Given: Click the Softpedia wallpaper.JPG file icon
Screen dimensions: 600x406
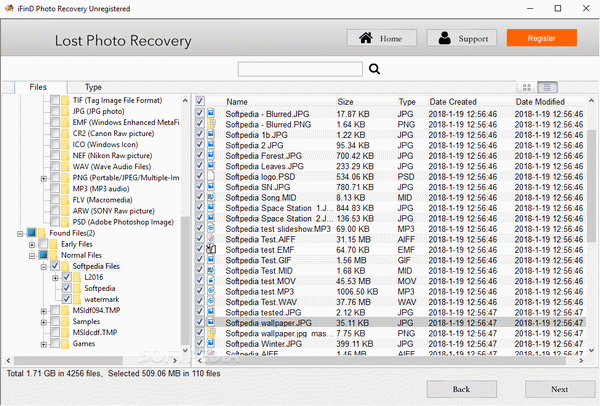Looking at the screenshot, I should [211, 322].
